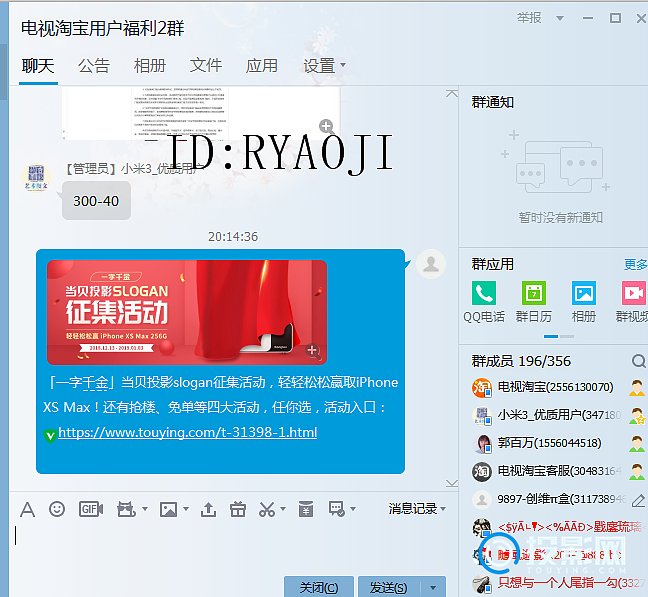Click 小米3_优质用户 avatar in chat

tap(36, 177)
